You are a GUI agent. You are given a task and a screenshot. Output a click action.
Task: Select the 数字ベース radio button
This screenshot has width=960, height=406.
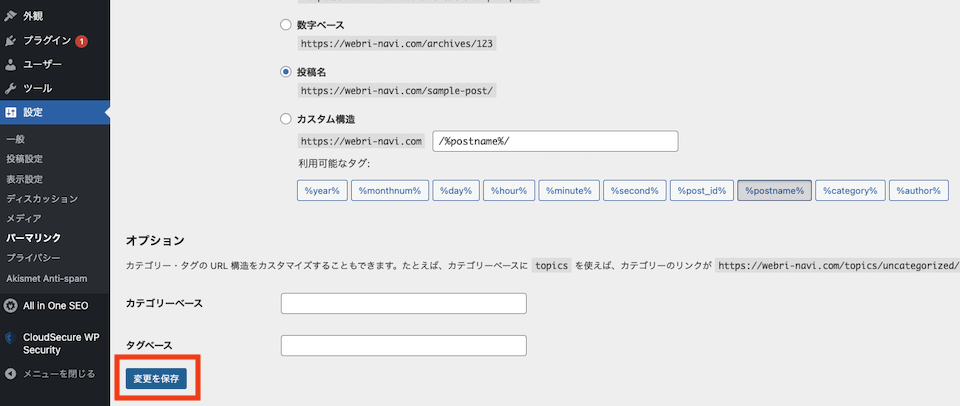pos(285,25)
